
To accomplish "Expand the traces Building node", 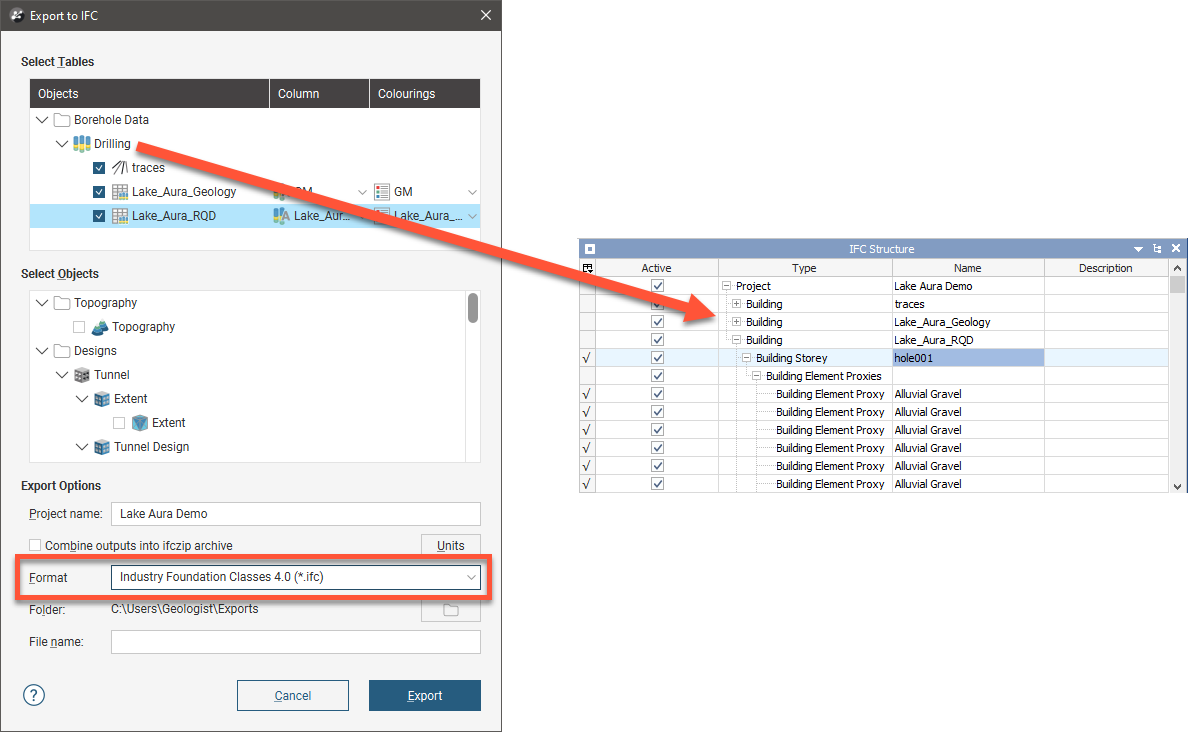I will [x=737, y=304].
